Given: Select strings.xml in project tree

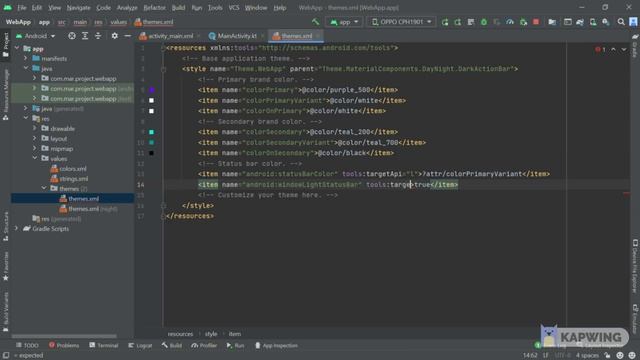Looking at the screenshot, I should tap(69, 179).
